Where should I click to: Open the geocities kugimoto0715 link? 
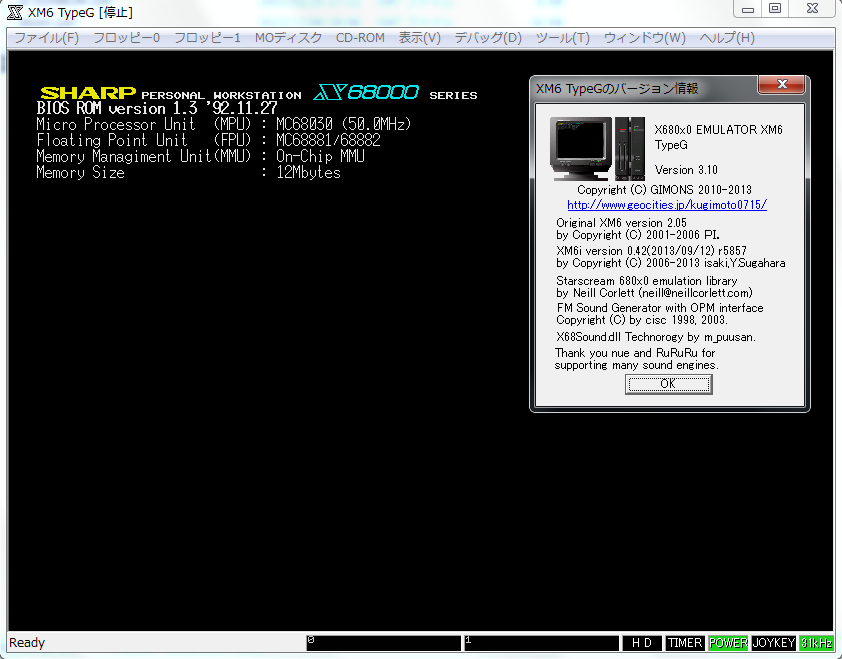(x=667, y=205)
